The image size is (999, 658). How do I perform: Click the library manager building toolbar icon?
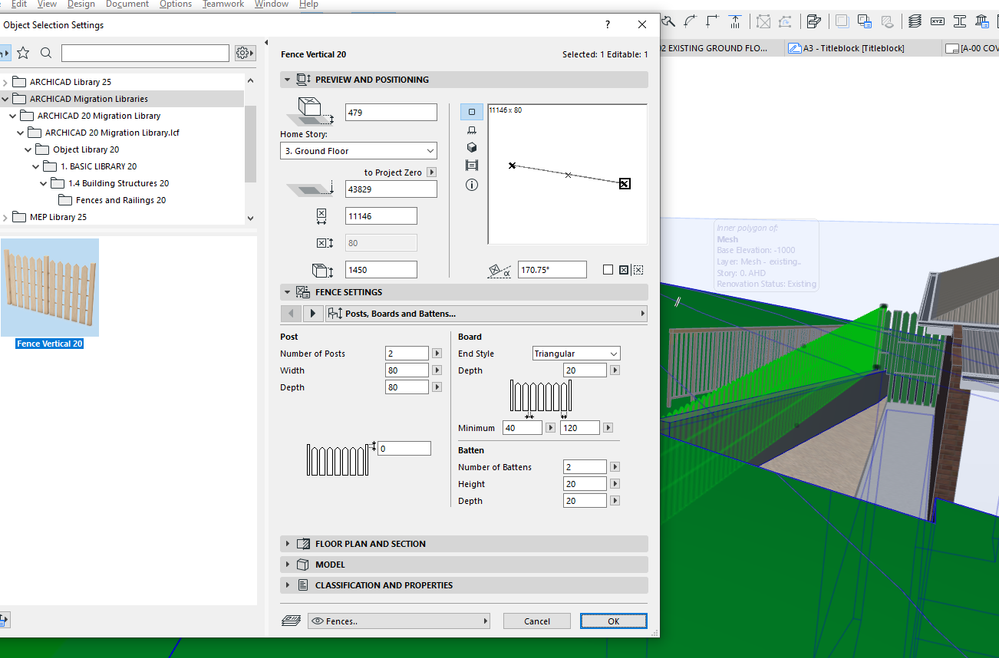[x=981, y=22]
